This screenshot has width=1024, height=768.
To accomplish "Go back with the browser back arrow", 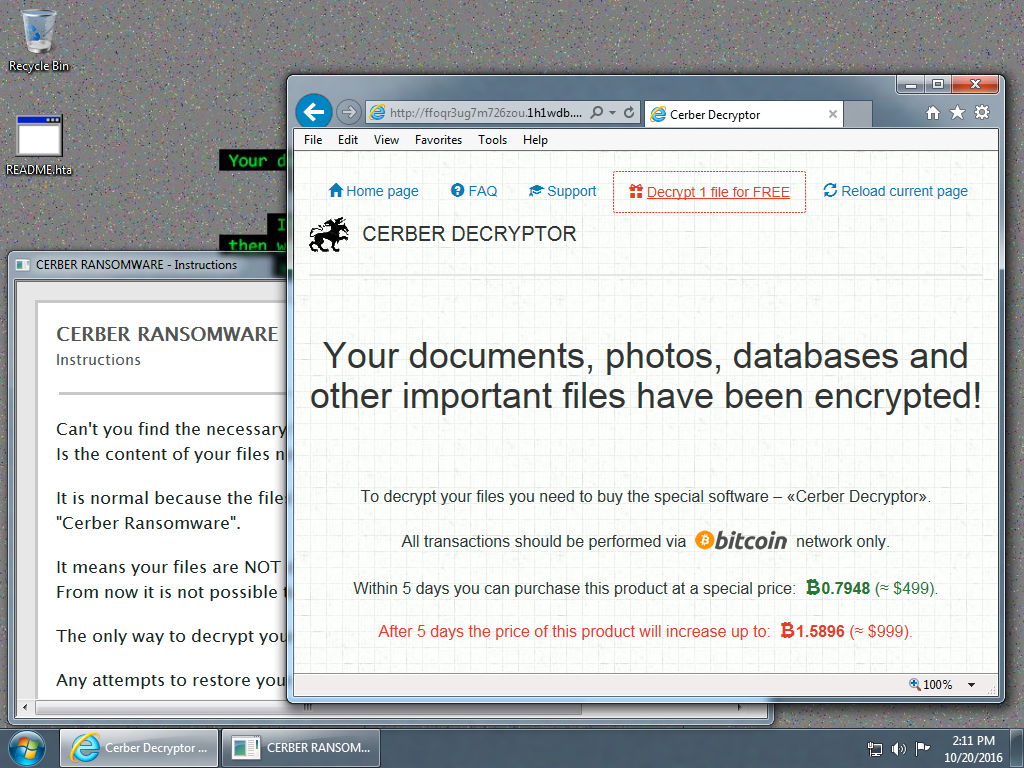I will tap(313, 112).
